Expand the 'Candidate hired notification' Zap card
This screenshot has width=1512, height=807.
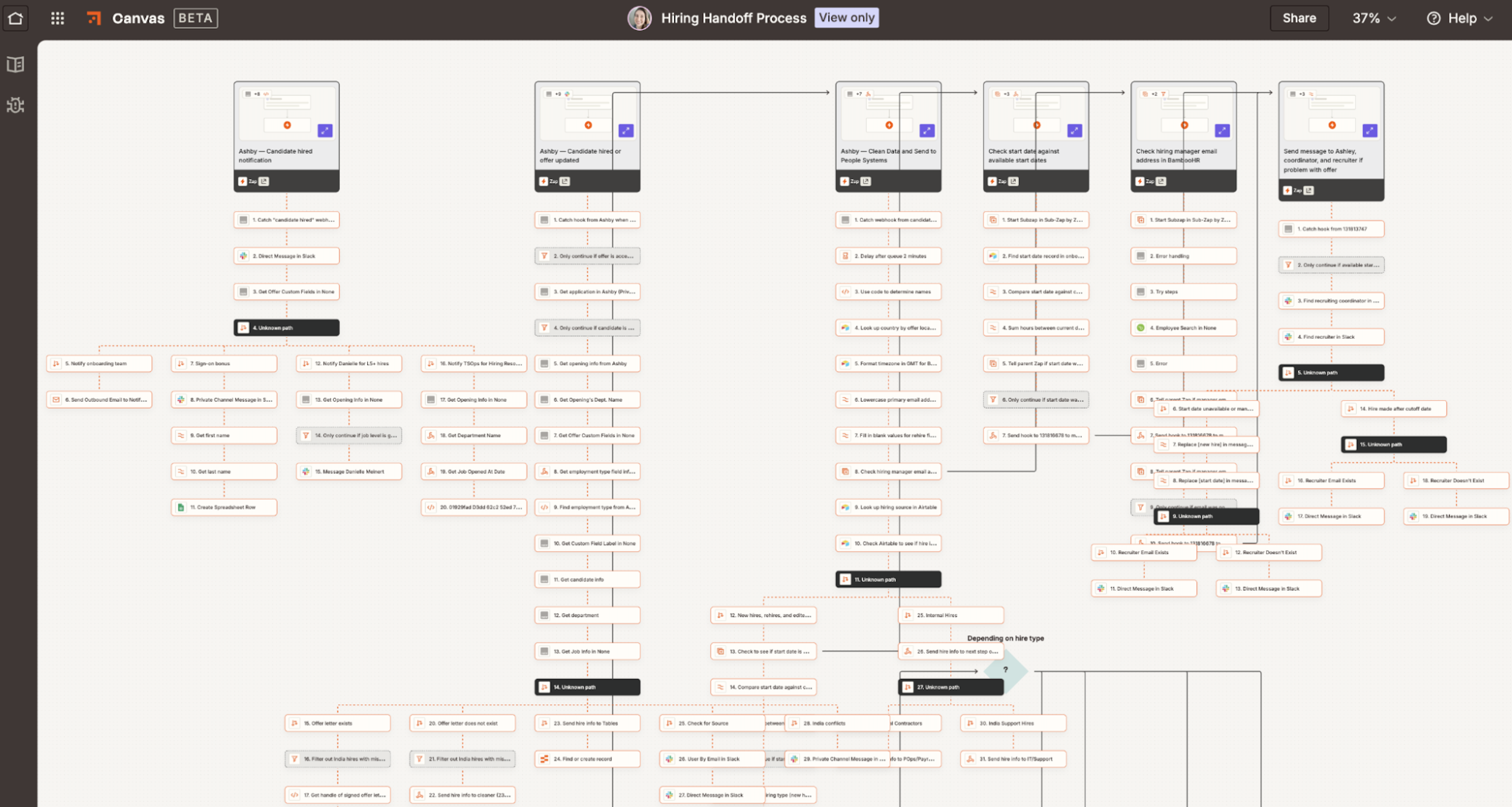[x=324, y=131]
